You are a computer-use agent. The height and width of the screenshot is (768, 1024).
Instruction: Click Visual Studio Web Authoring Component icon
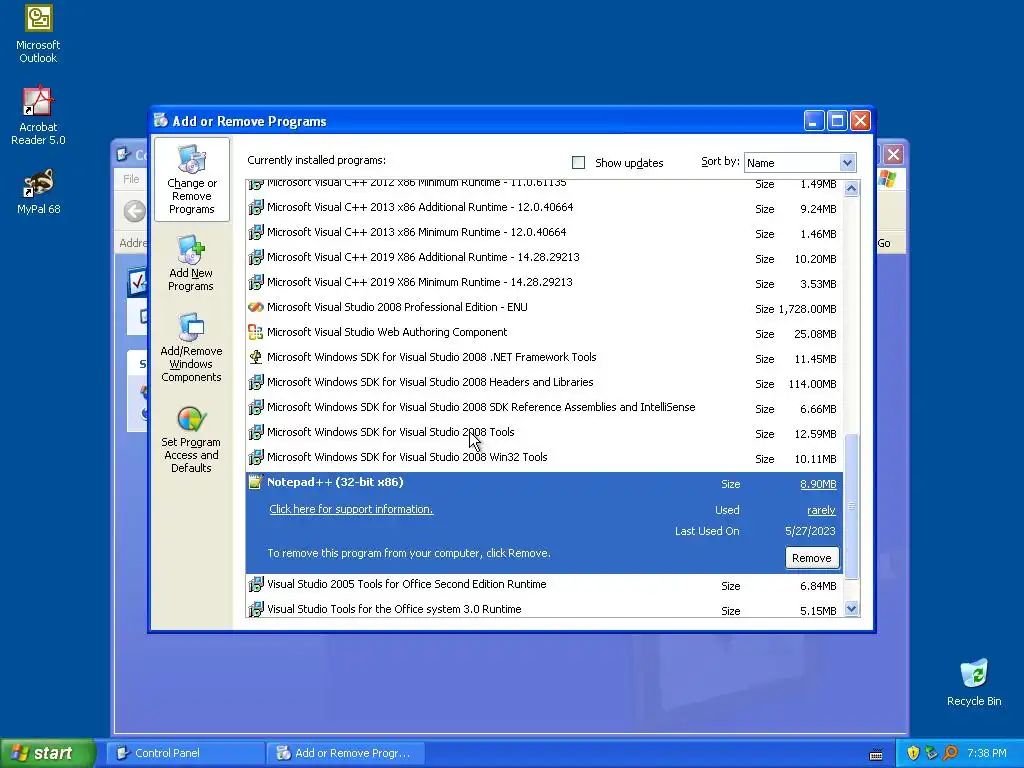(x=256, y=332)
